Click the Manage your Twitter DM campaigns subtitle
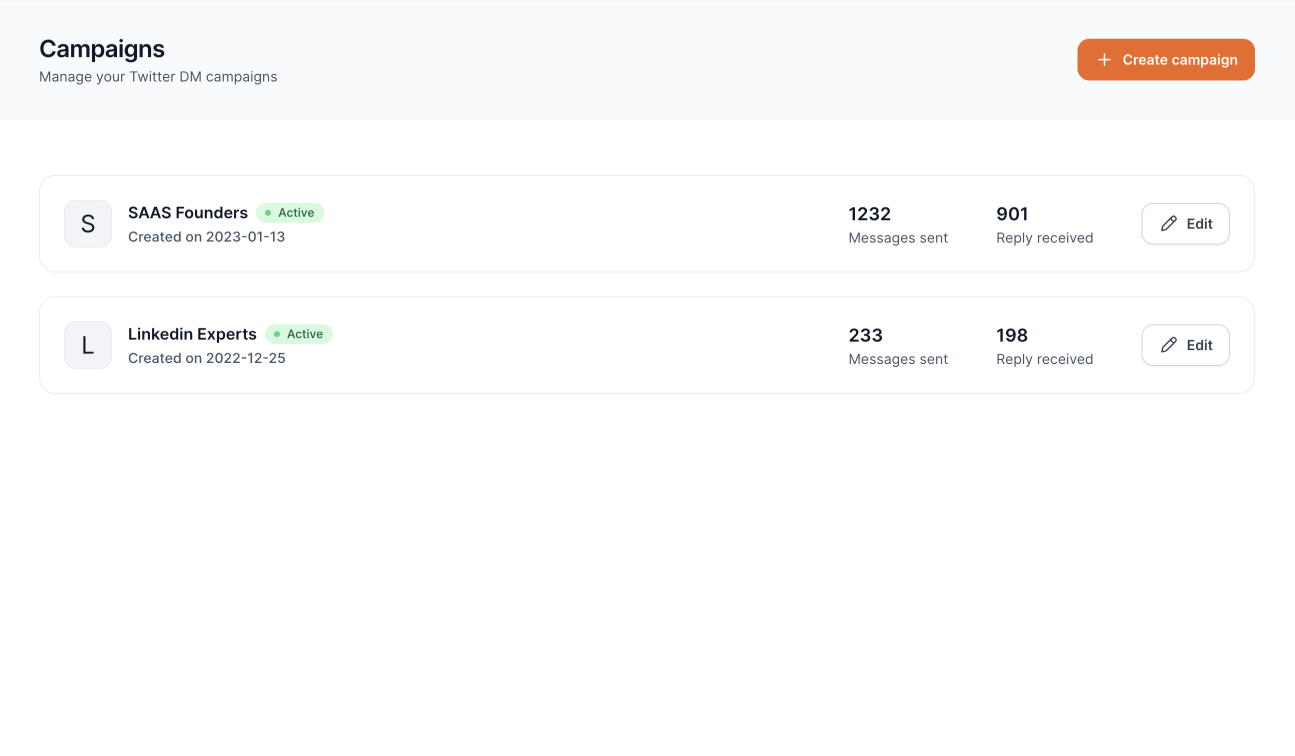This screenshot has height=756, width=1295. (158, 77)
